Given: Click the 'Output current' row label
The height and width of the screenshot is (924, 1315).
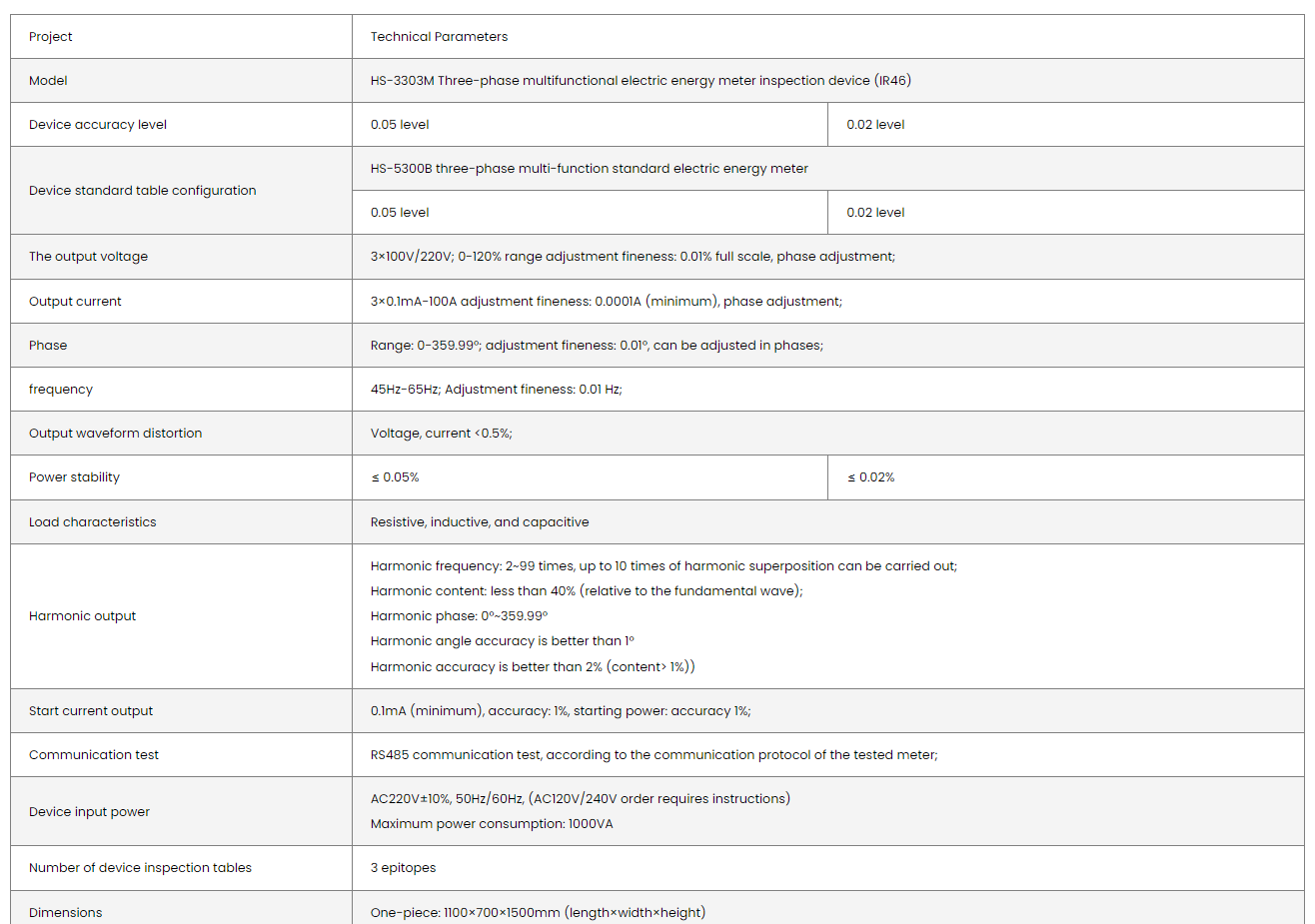Looking at the screenshot, I should coord(75,302).
